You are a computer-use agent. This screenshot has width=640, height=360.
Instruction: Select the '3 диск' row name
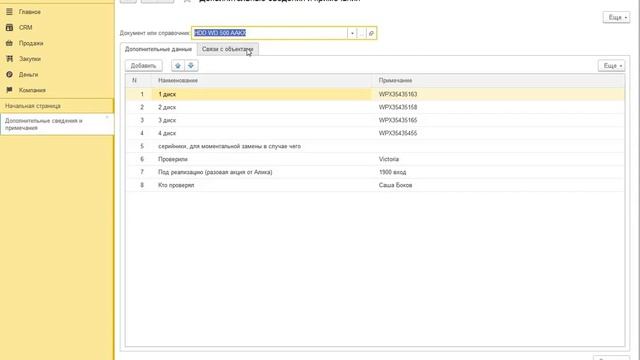coord(167,120)
